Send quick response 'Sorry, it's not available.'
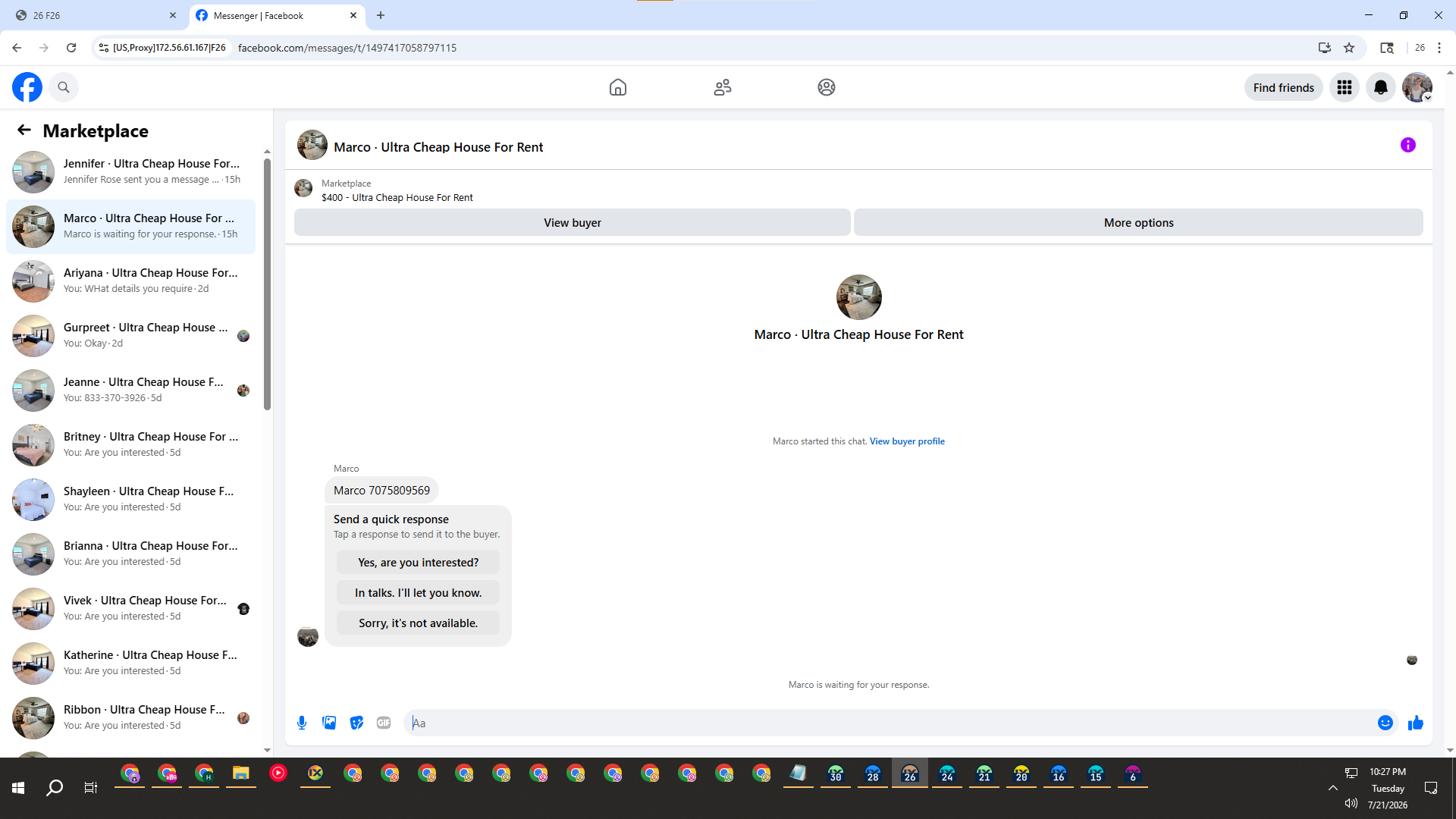The image size is (1456, 819). 418,623
